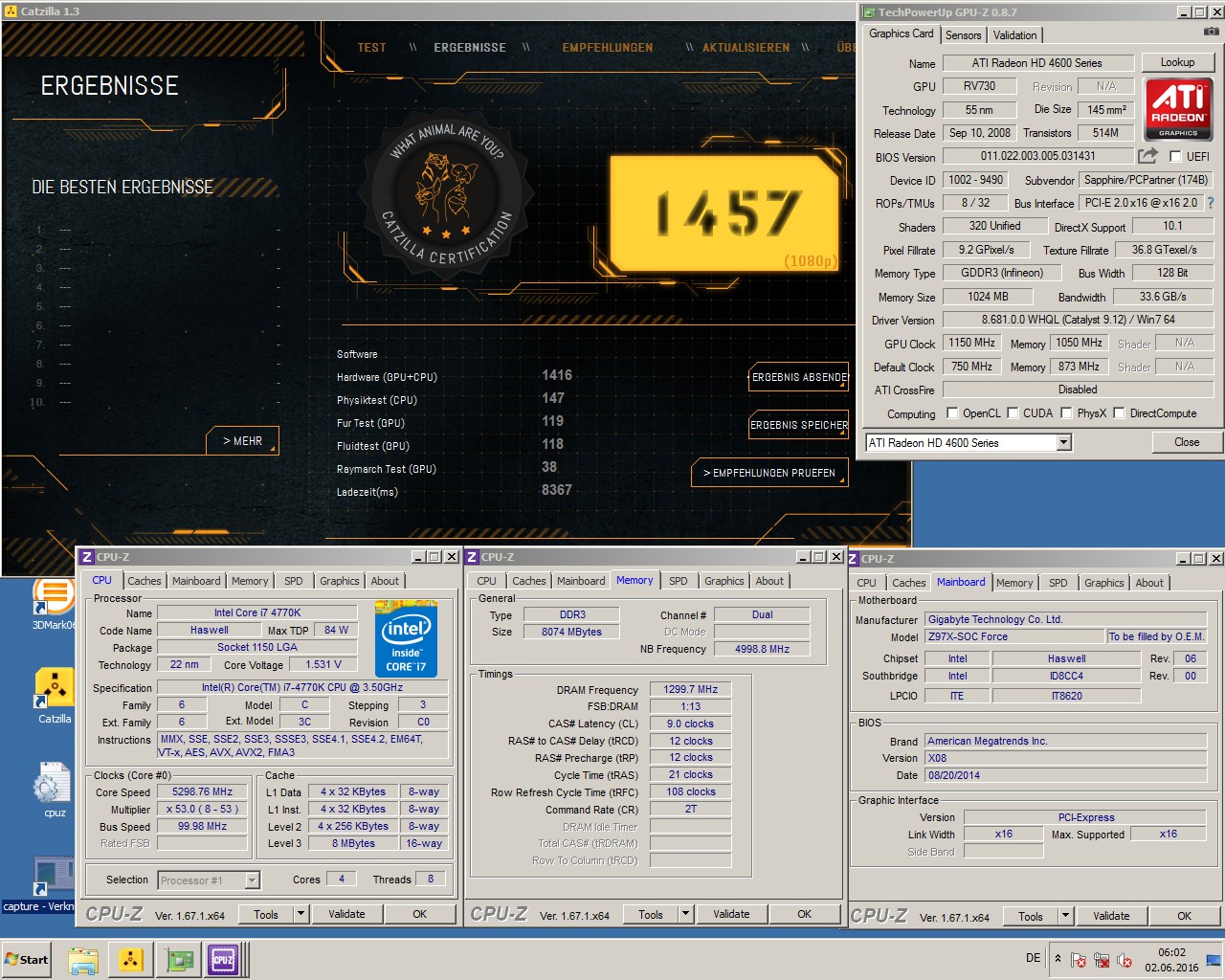Image resolution: width=1225 pixels, height=980 pixels.
Task: Toggle the CUDA checkbox
Action: pyautogui.click(x=1013, y=413)
